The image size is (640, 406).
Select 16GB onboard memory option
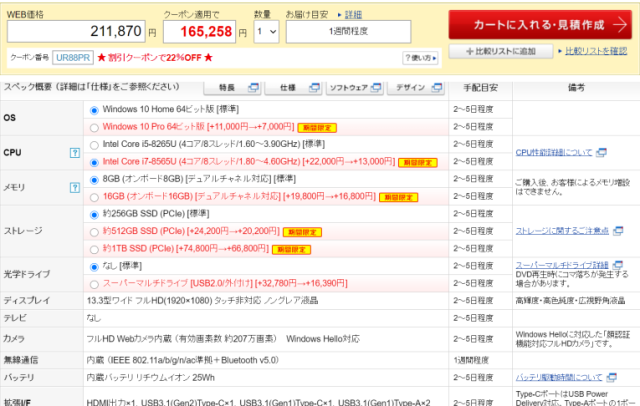[94, 197]
